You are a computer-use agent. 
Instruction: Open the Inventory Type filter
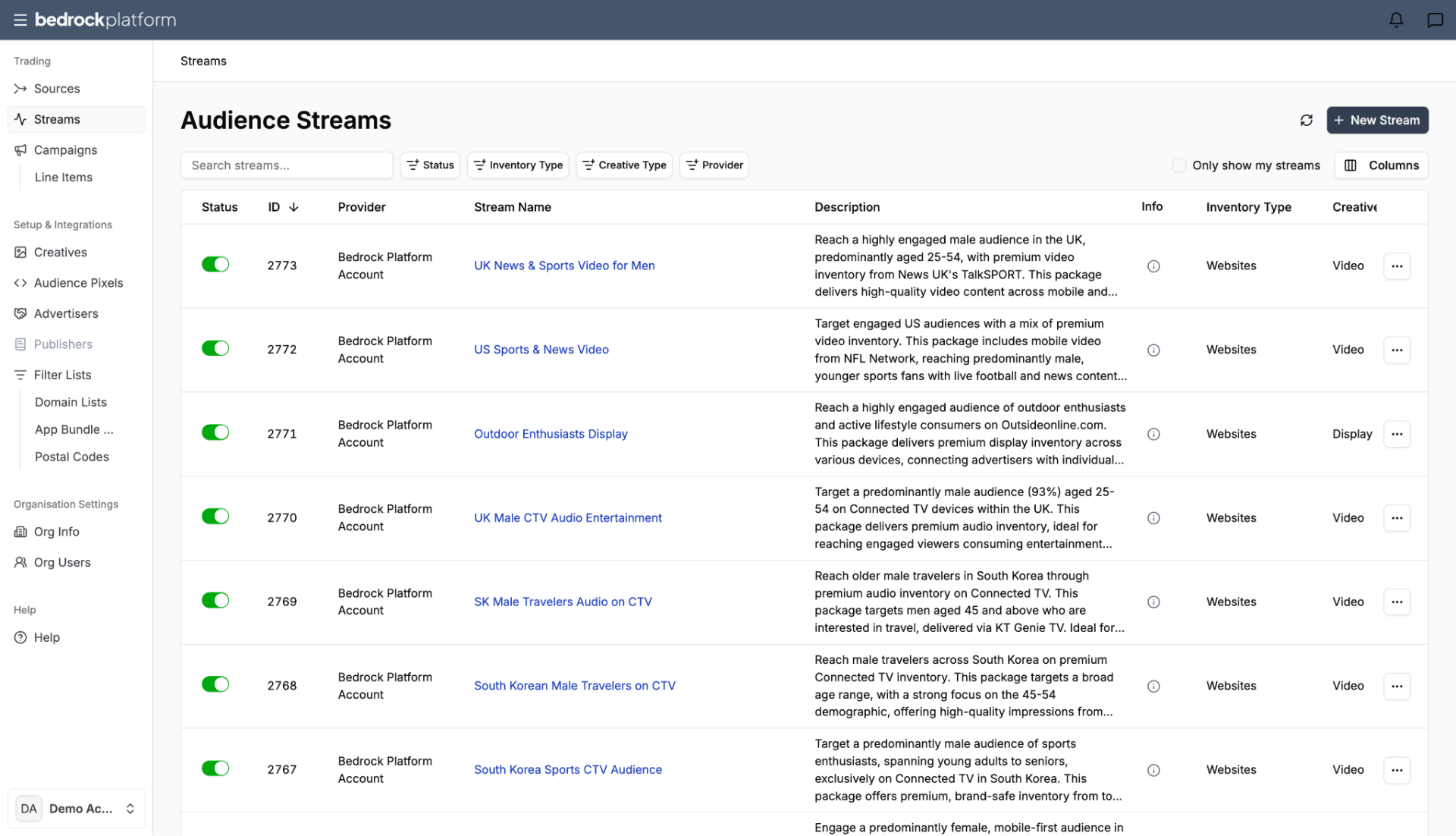[x=519, y=165]
